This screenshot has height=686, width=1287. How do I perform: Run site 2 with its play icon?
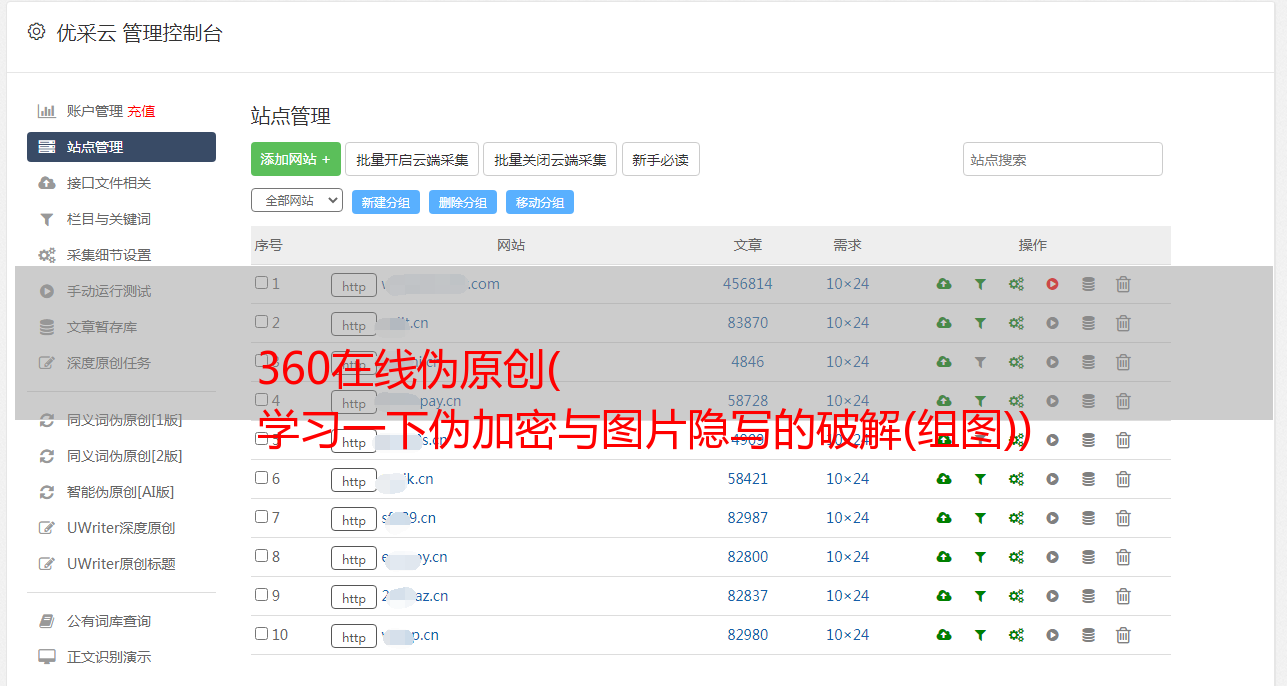(x=1052, y=323)
